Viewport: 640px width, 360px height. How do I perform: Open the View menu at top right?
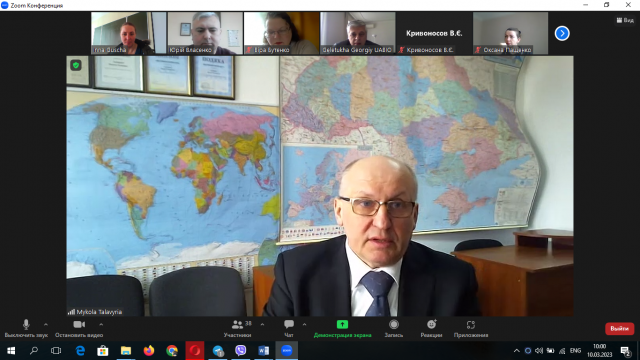point(625,20)
